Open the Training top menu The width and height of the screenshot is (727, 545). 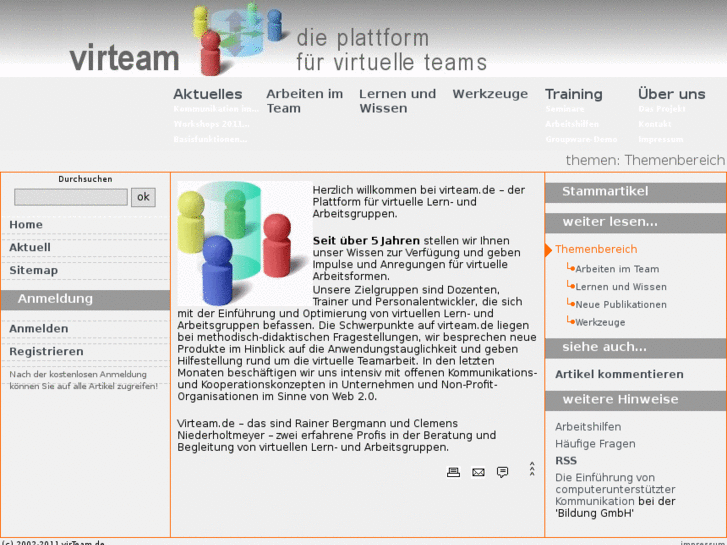(x=574, y=94)
